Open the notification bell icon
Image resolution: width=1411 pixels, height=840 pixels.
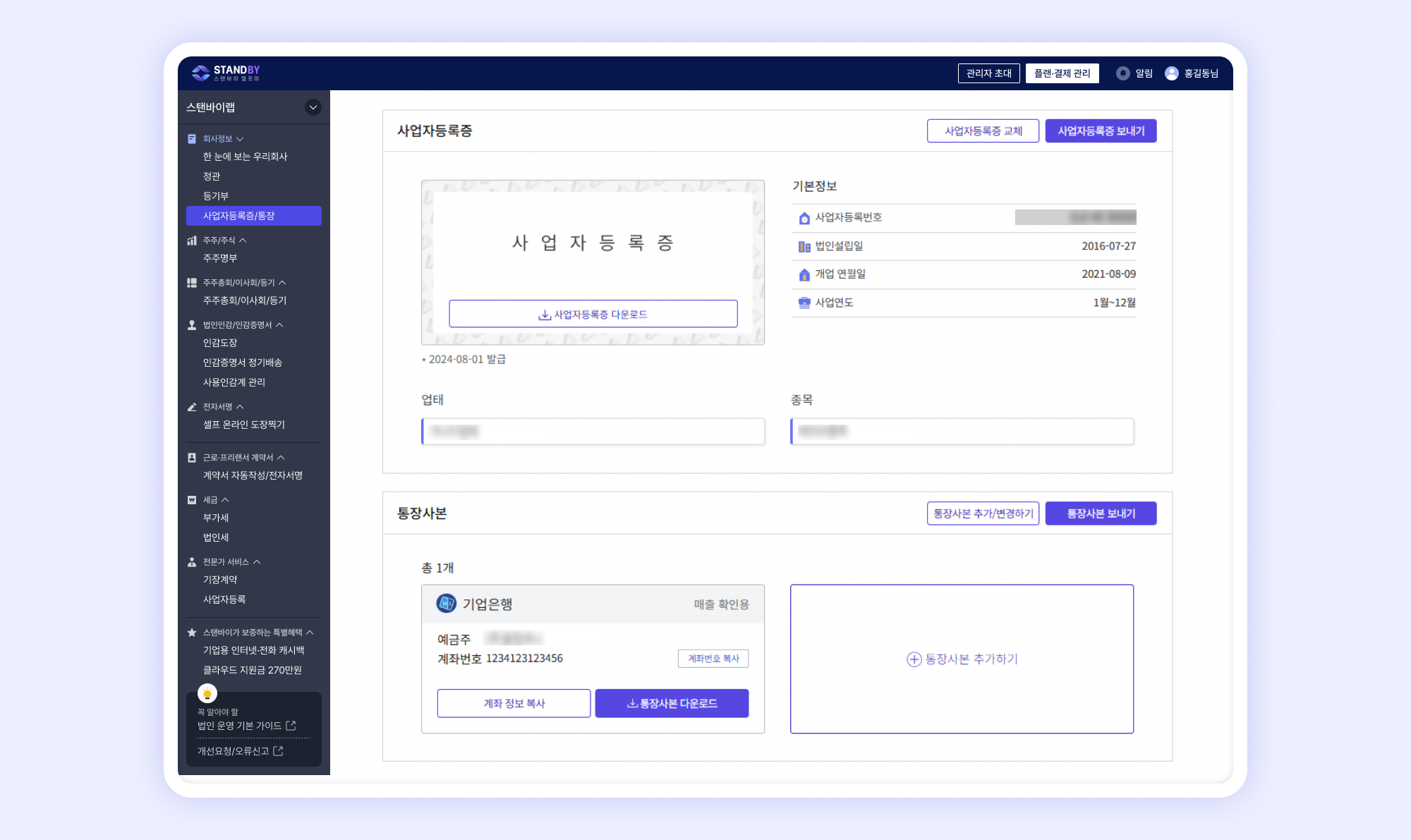pos(1122,73)
